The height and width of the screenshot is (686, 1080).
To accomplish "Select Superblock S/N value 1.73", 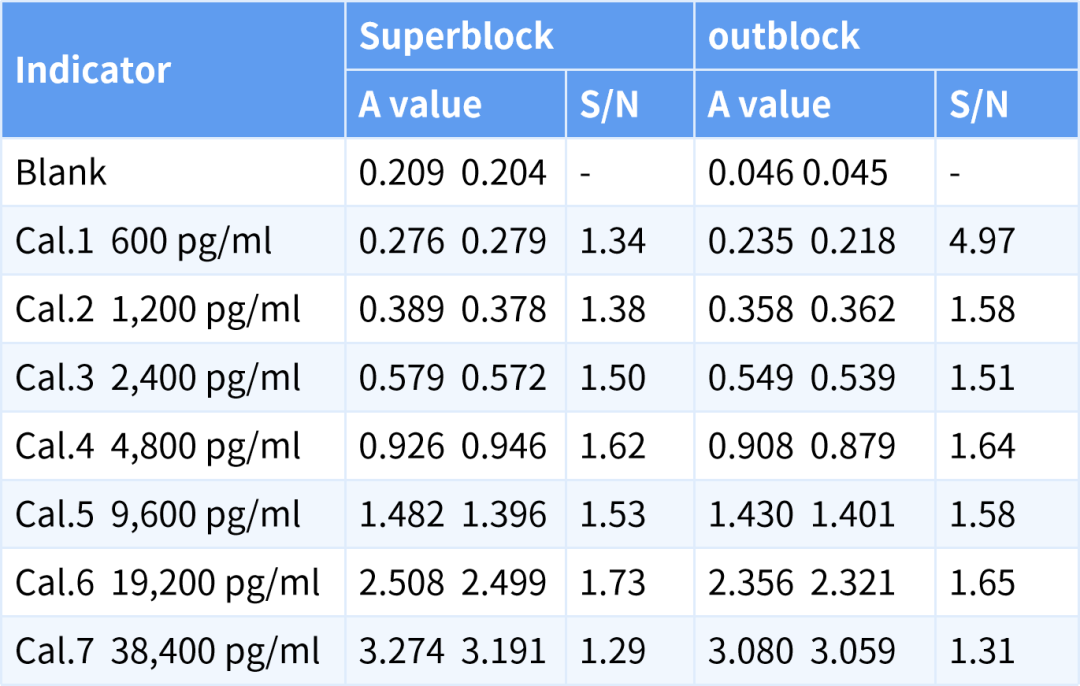I will click(x=612, y=582).
